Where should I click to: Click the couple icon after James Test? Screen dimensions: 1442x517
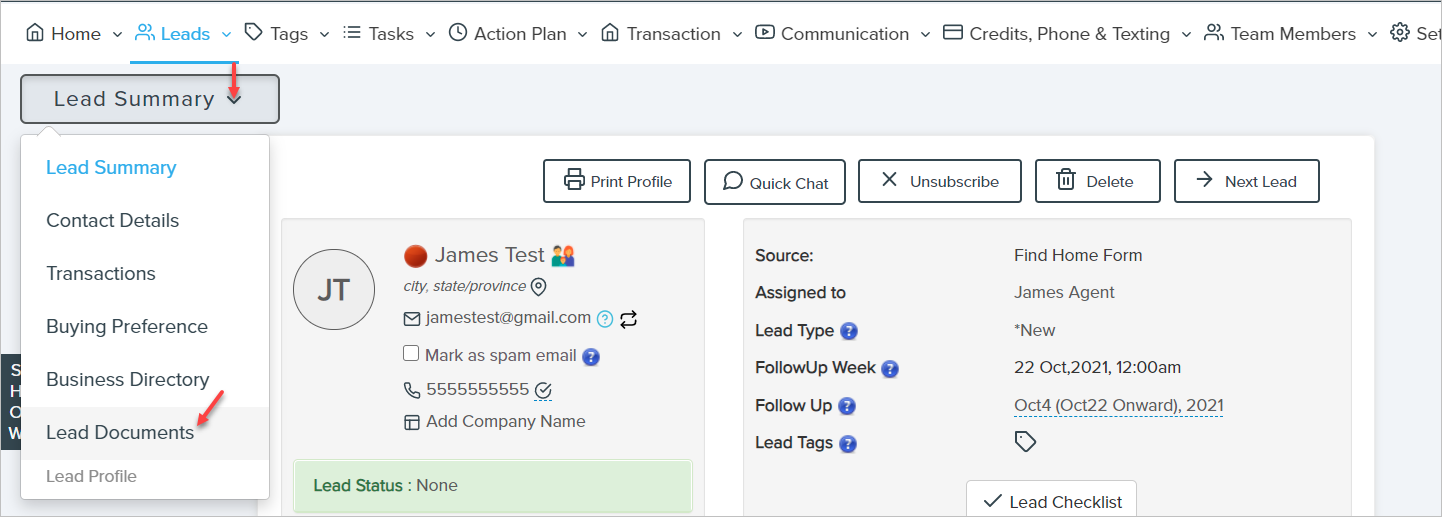click(564, 256)
